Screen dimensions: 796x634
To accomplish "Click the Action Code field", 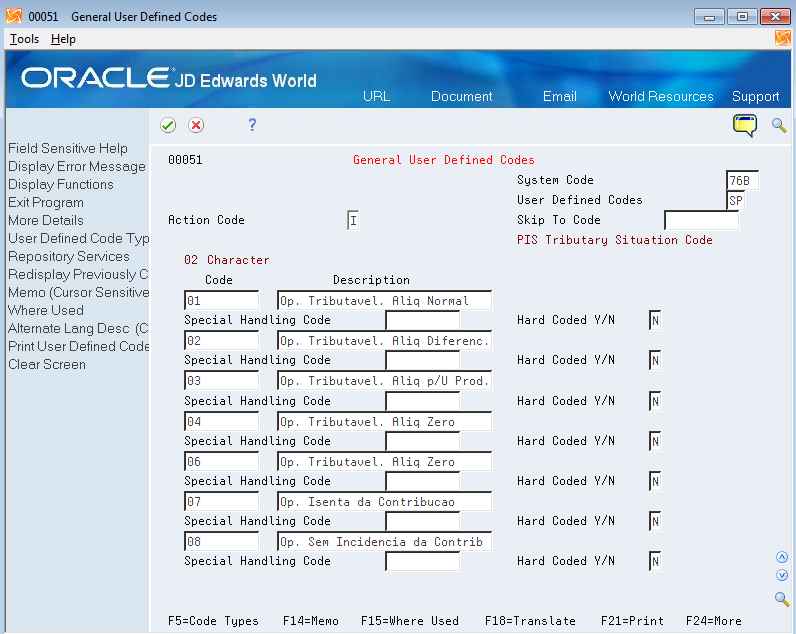I will coord(353,220).
